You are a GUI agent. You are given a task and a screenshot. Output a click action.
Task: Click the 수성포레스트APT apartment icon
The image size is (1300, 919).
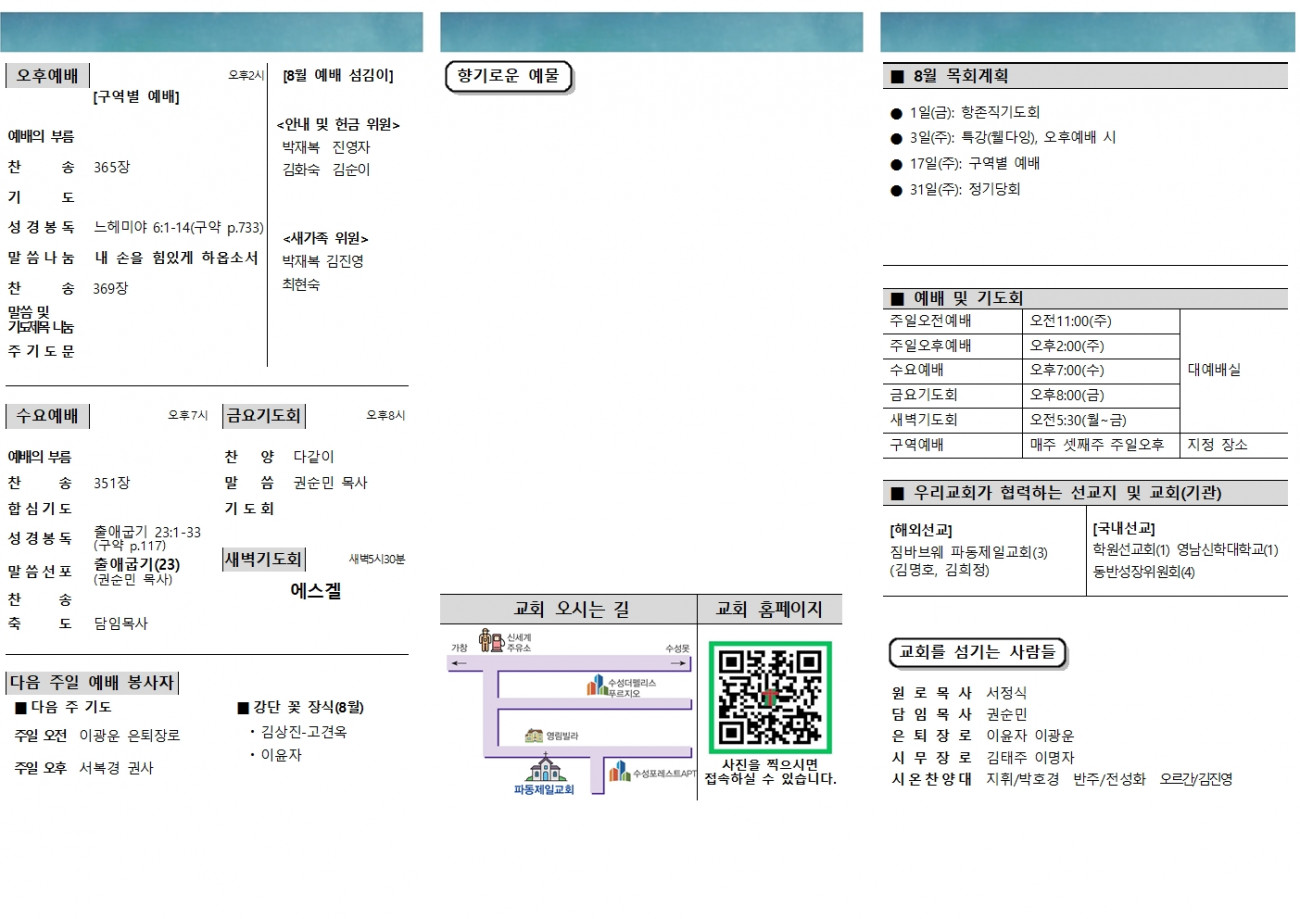click(x=620, y=771)
